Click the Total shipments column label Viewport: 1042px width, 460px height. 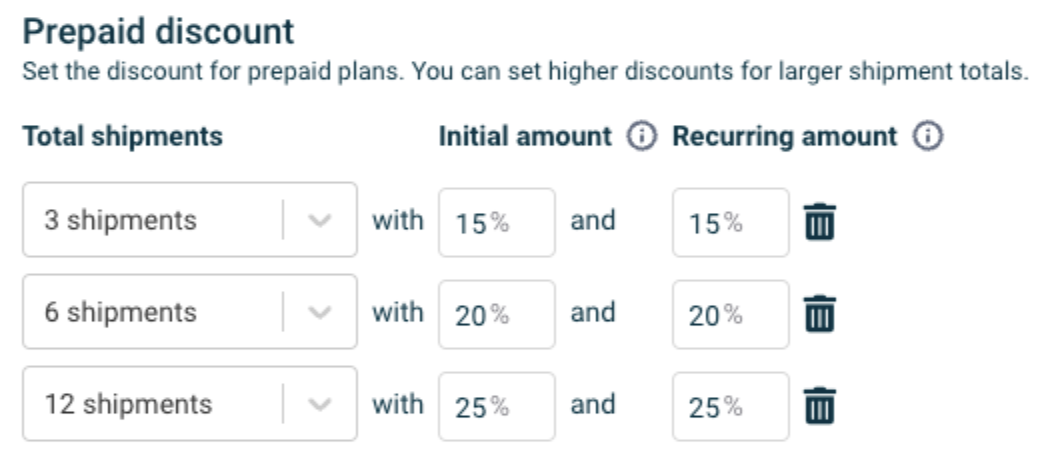pos(123,137)
